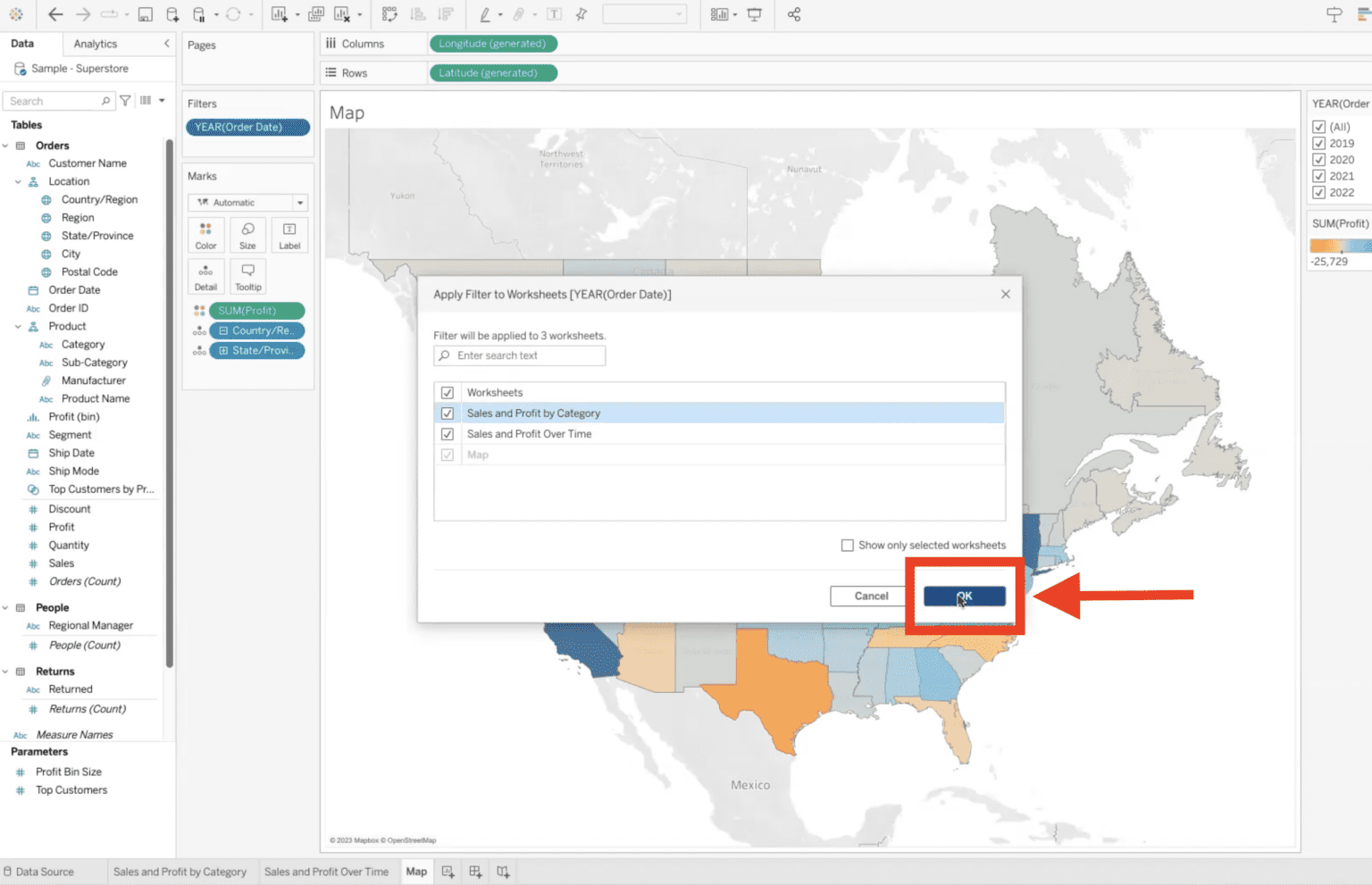Screen dimensions: 1372x885
Task: Expand the Returns table fields
Action: (5, 671)
